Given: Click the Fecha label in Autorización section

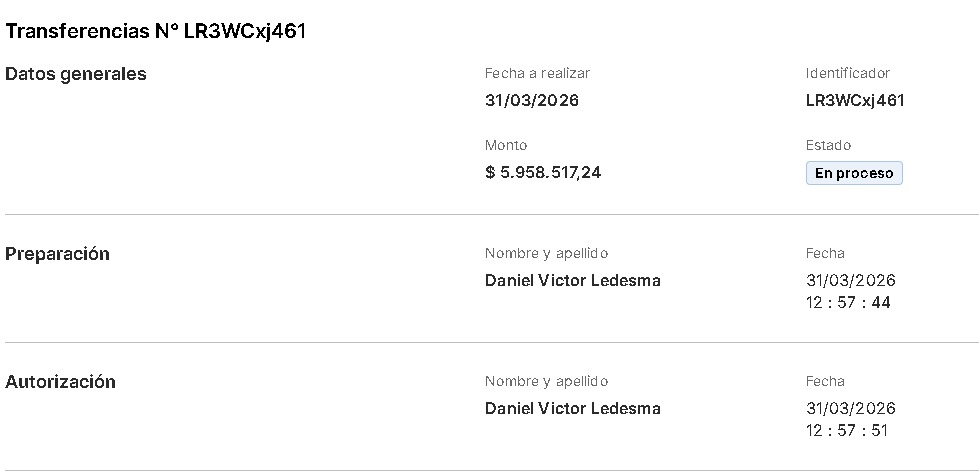Looking at the screenshot, I should (x=825, y=381).
